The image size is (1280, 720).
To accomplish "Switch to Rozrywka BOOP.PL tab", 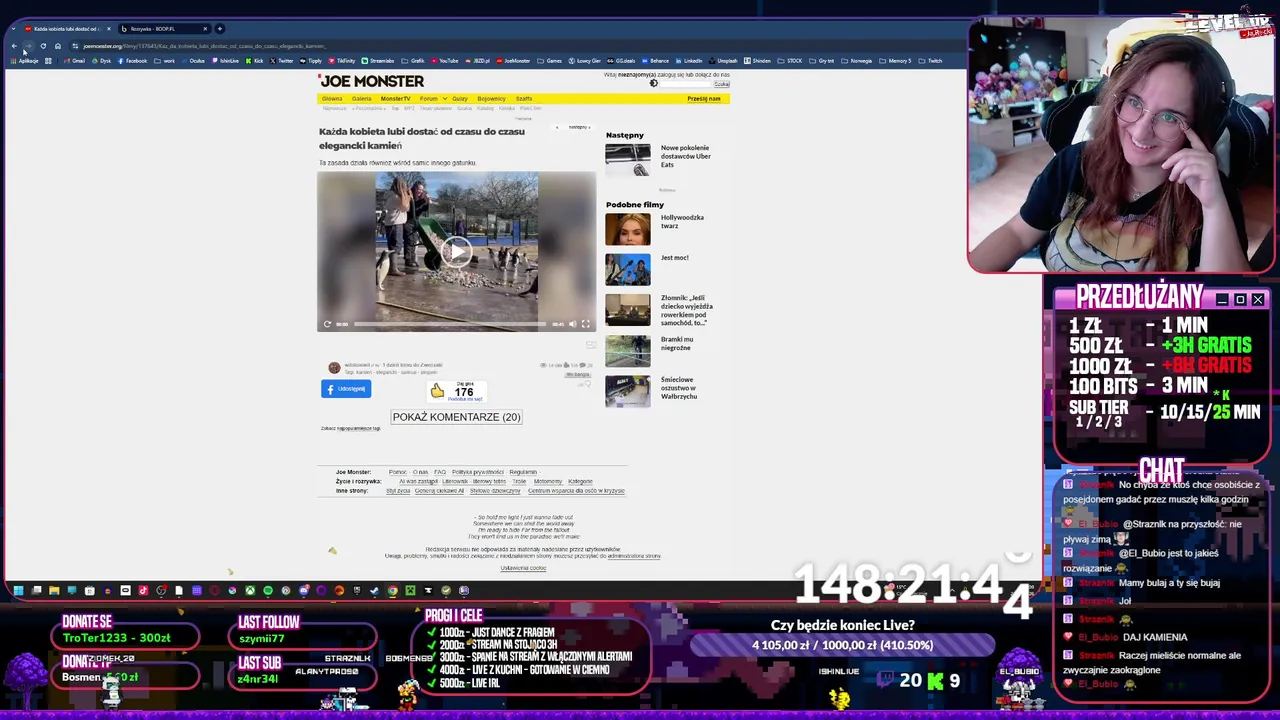I will (164, 28).
